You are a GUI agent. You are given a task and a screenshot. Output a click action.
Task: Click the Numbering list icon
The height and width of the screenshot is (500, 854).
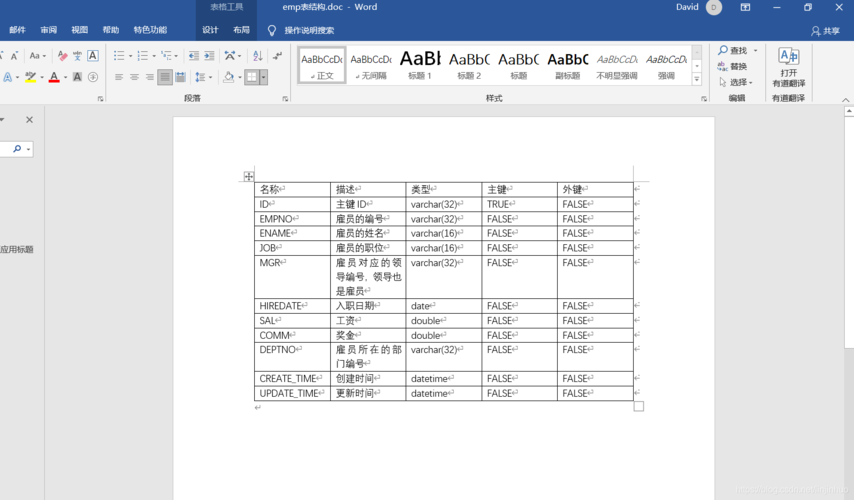pos(143,56)
